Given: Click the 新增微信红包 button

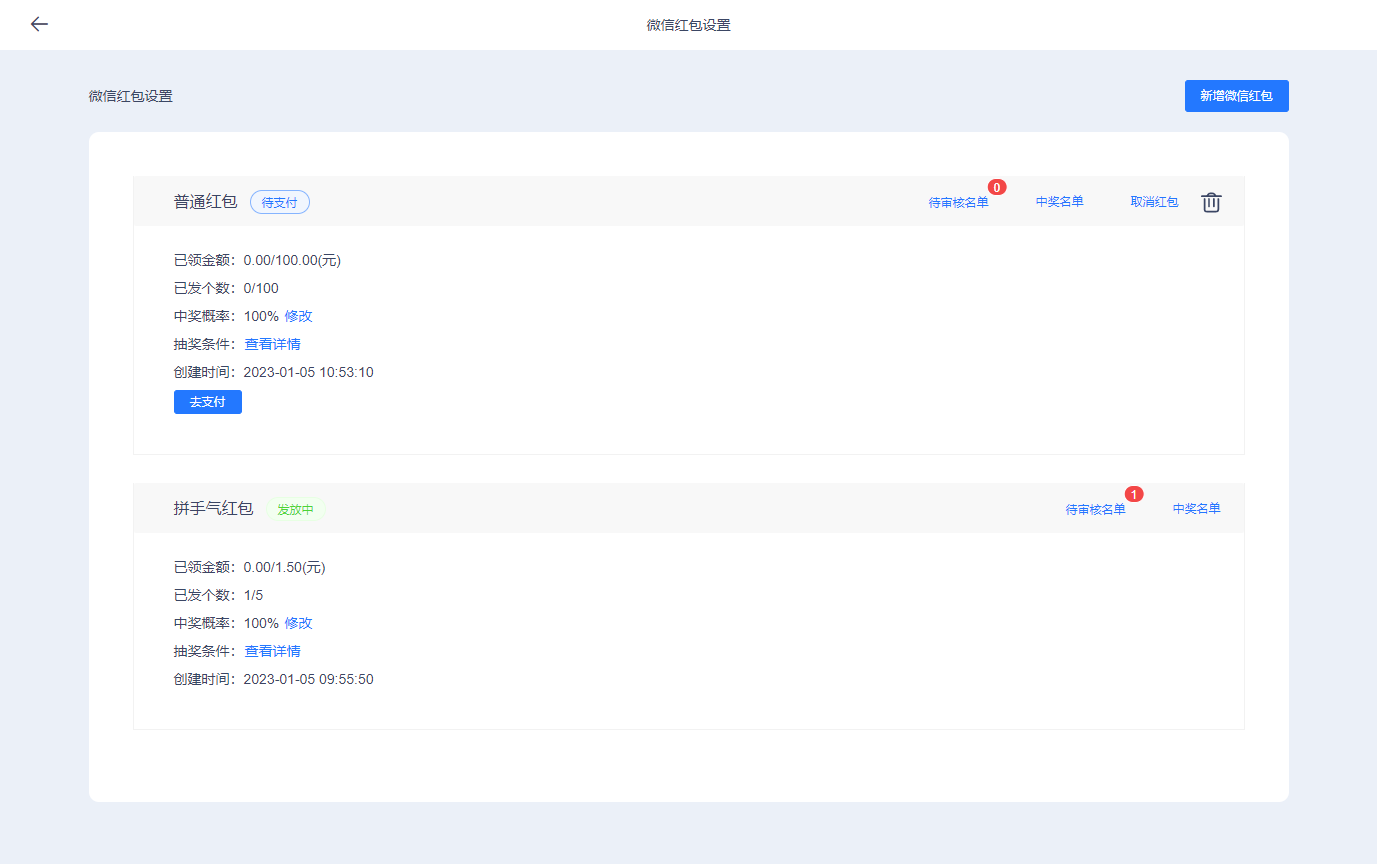Looking at the screenshot, I should [x=1236, y=96].
